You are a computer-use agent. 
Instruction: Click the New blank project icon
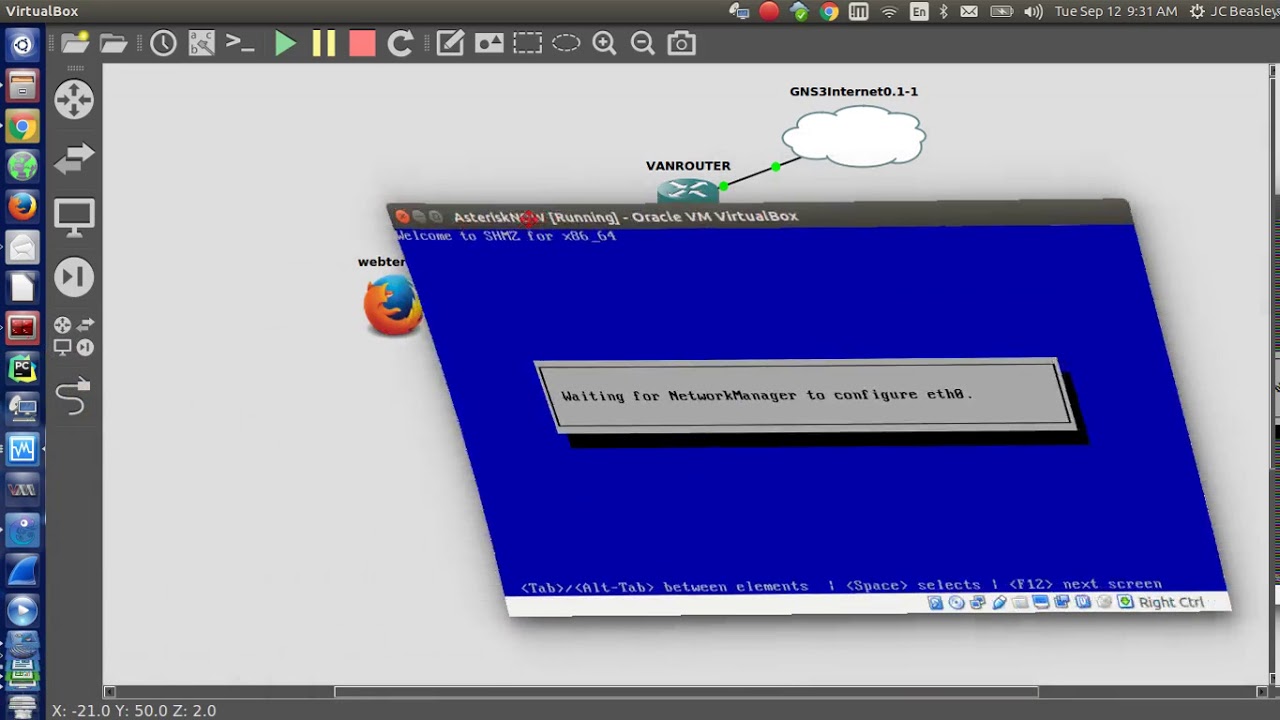pos(75,43)
